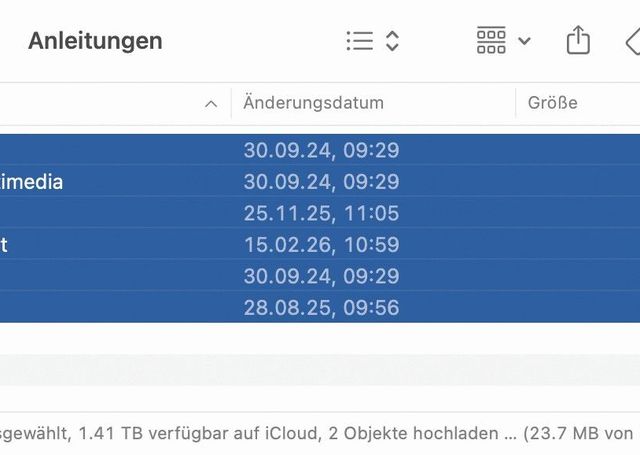Select the item modified 15.02.26, 10:59

(x=321, y=244)
